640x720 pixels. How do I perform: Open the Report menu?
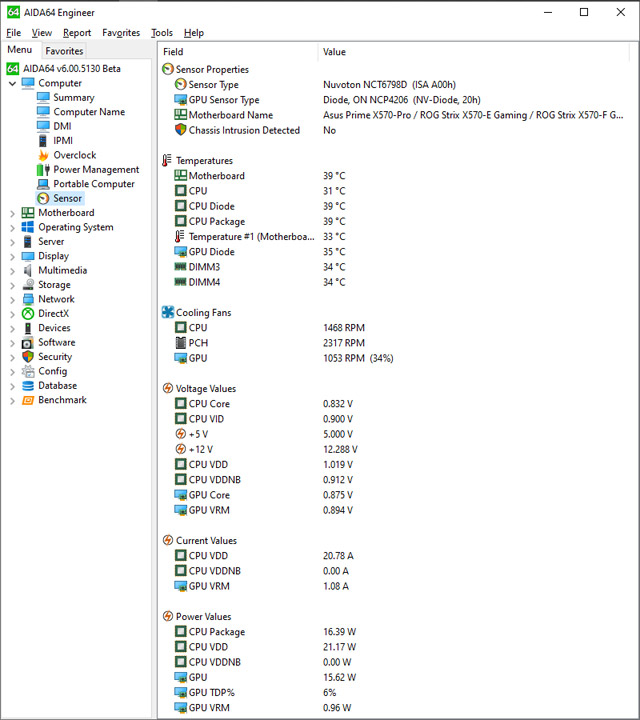[x=77, y=33]
